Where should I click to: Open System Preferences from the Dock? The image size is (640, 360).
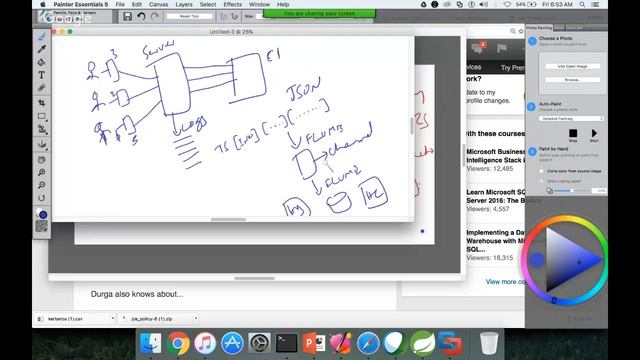(x=259, y=343)
